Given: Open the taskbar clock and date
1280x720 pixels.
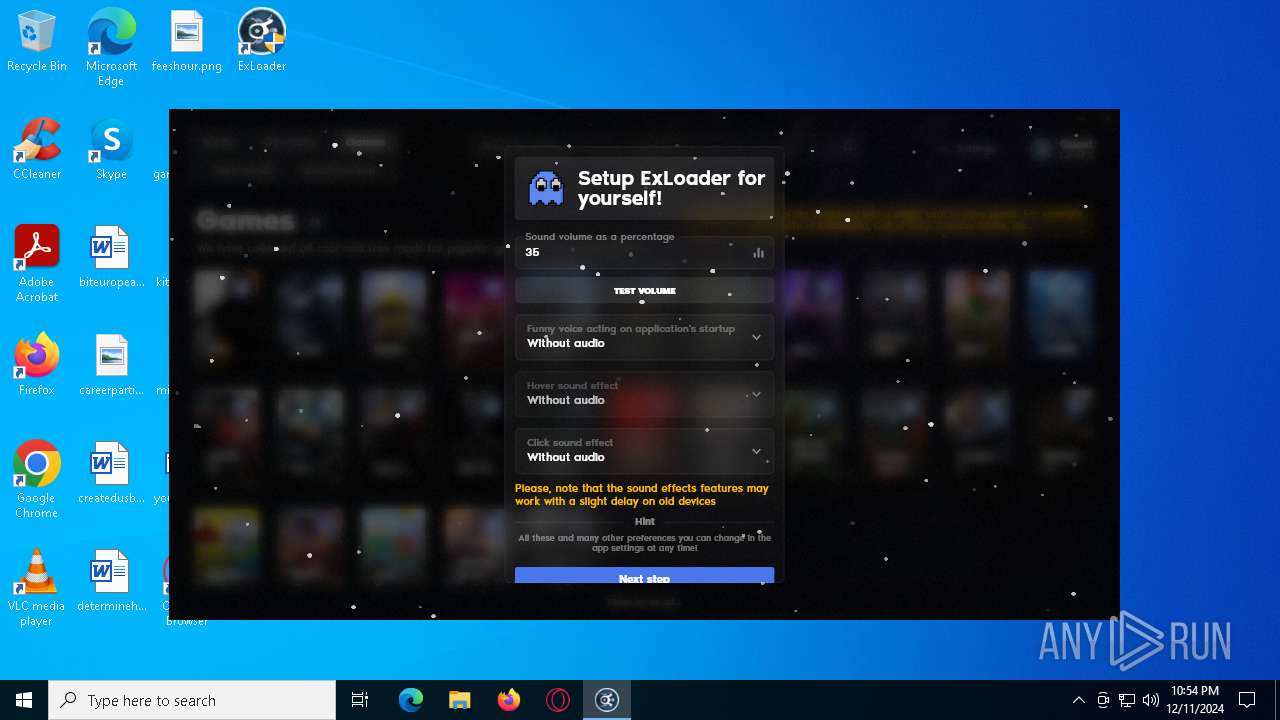Looking at the screenshot, I should pos(1195,700).
